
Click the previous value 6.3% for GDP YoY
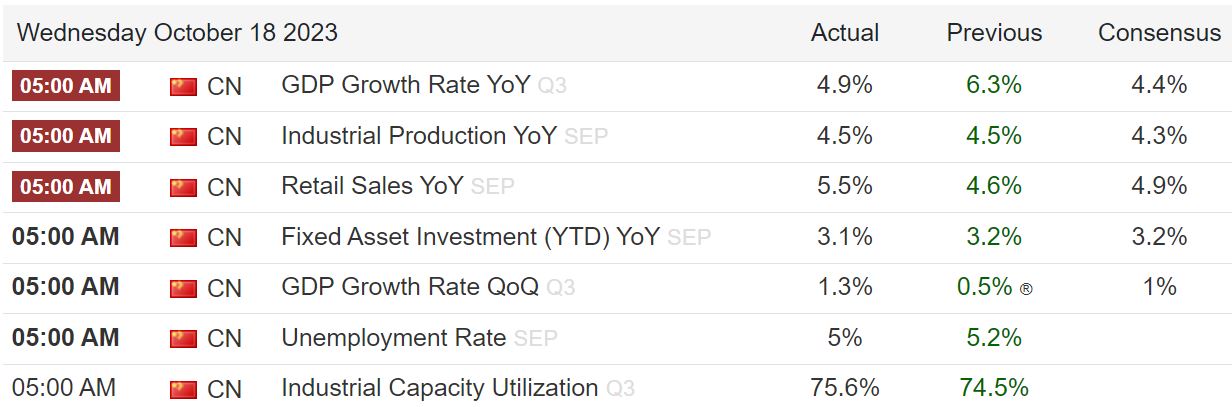point(994,85)
